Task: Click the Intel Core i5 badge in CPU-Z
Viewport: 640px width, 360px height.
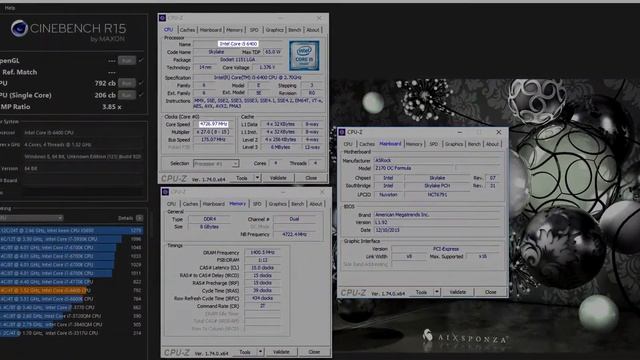Action: pos(304,55)
